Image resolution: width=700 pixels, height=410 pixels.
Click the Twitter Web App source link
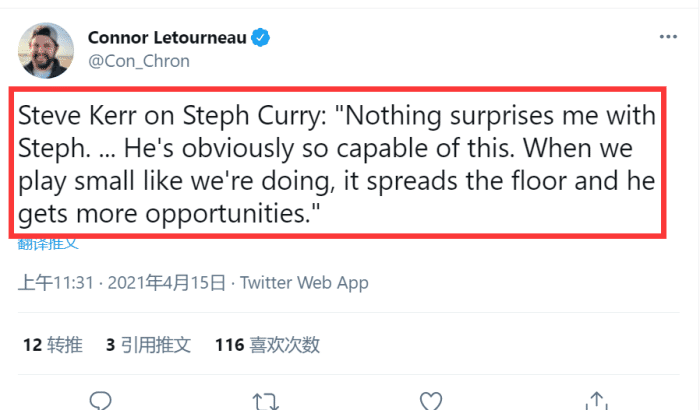pyautogui.click(x=304, y=283)
